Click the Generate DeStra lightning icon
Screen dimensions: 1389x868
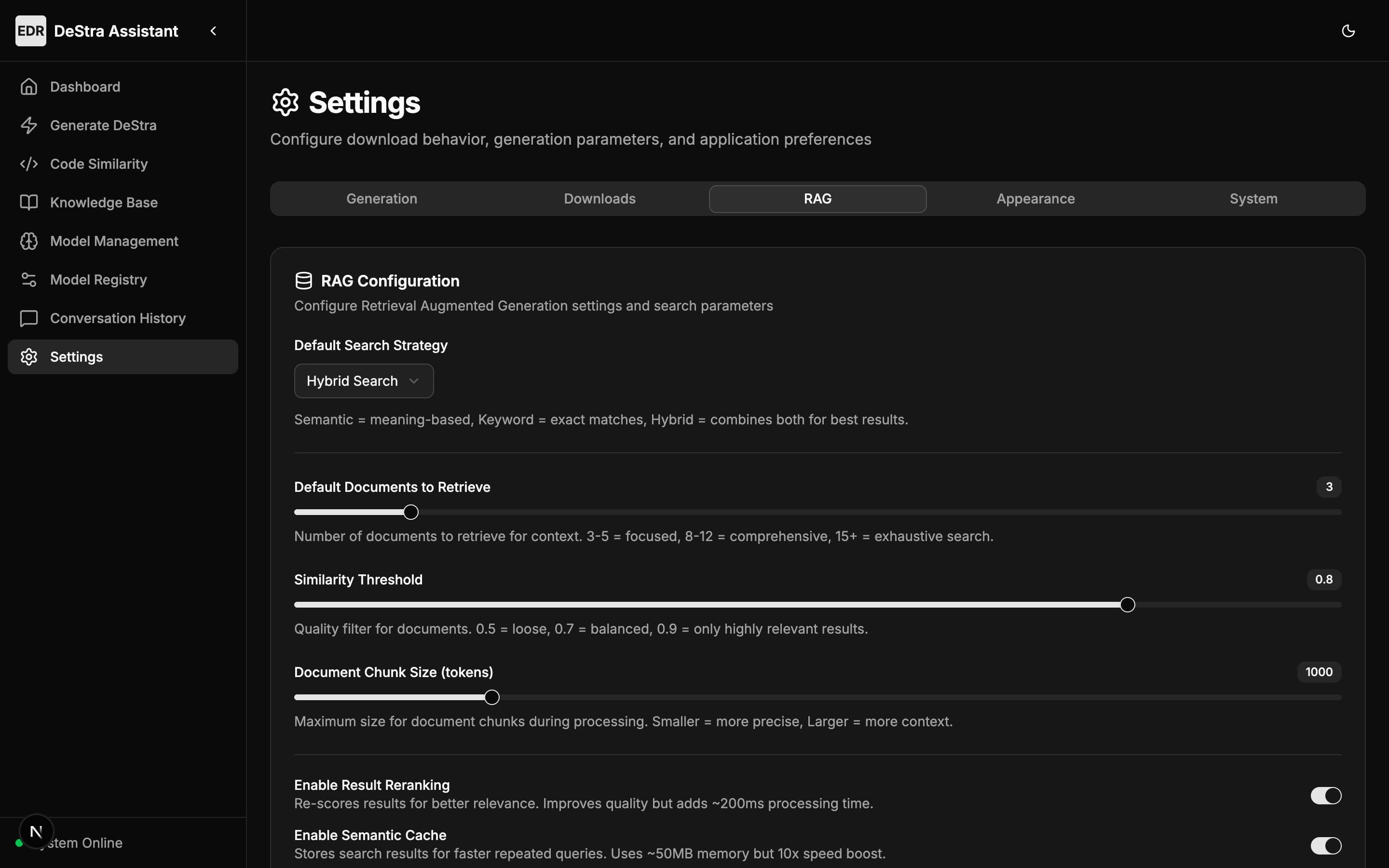point(29,125)
